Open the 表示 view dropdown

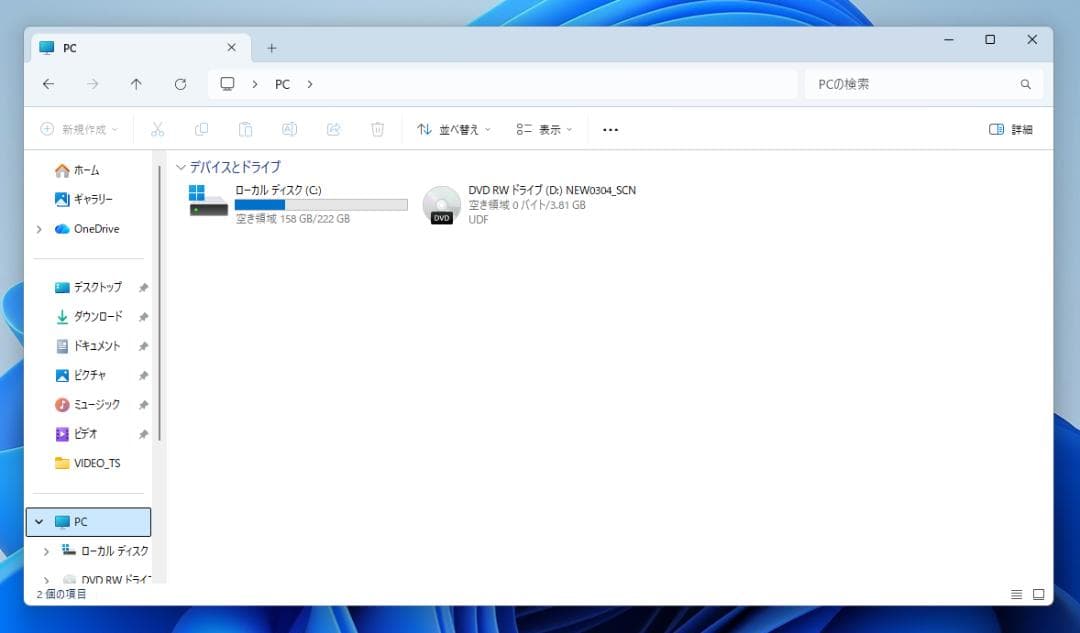pyautogui.click(x=543, y=129)
